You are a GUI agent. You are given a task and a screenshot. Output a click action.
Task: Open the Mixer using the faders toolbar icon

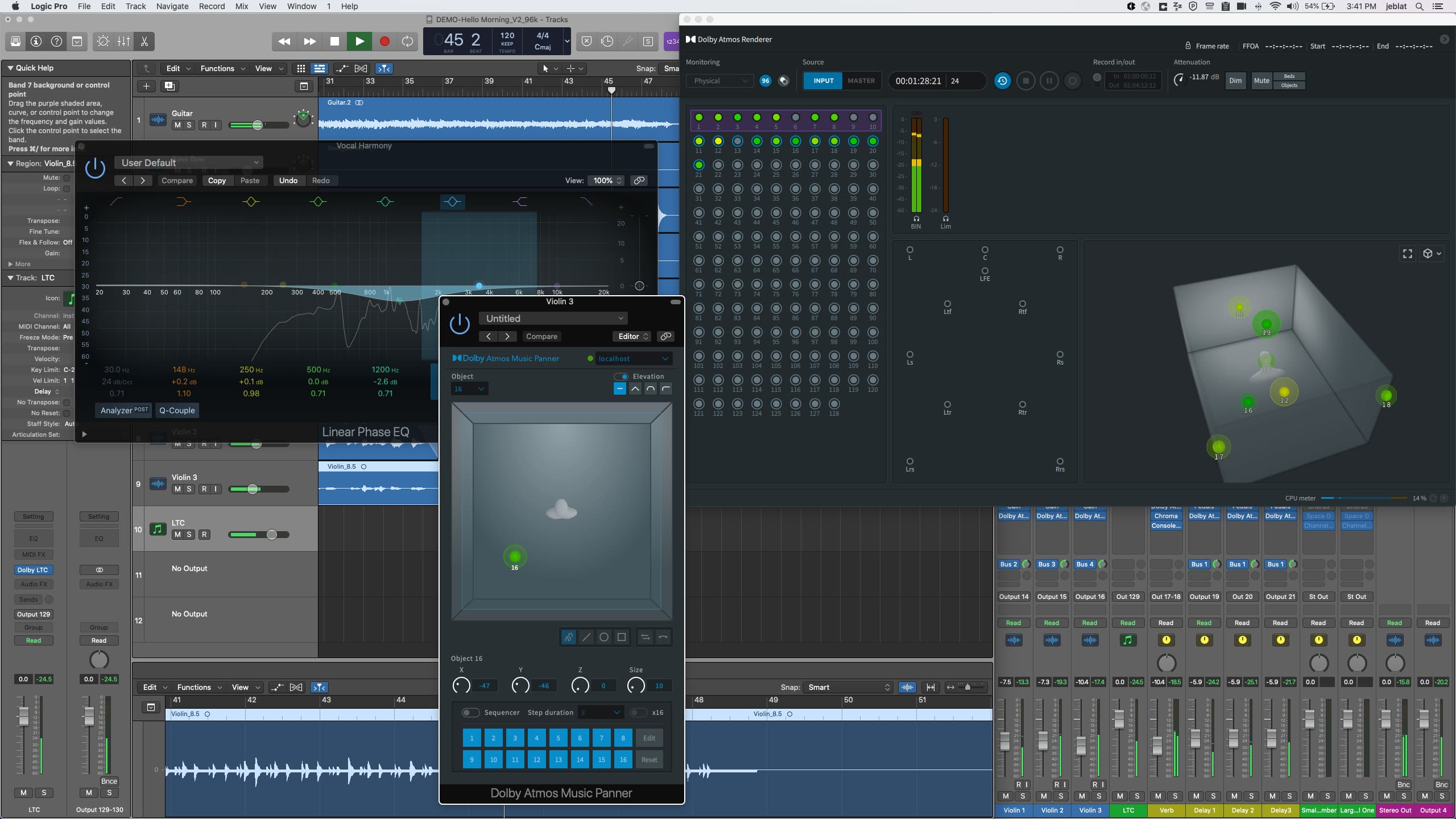pos(123,42)
